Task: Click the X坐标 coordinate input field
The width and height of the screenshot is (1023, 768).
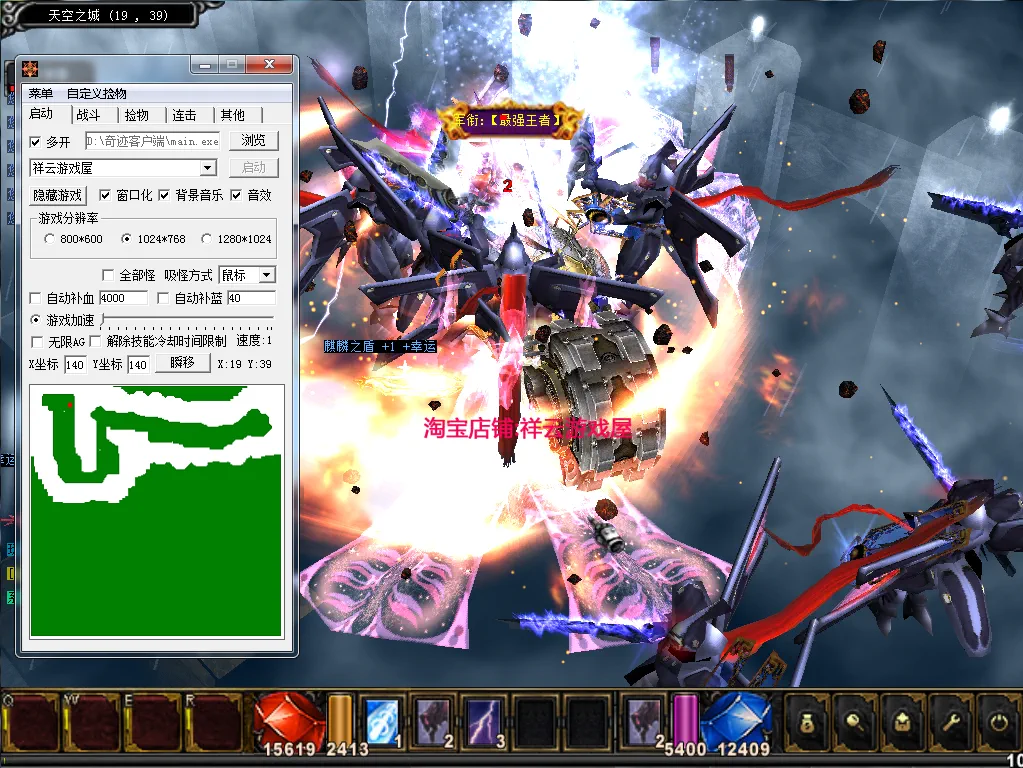Action: tap(76, 365)
